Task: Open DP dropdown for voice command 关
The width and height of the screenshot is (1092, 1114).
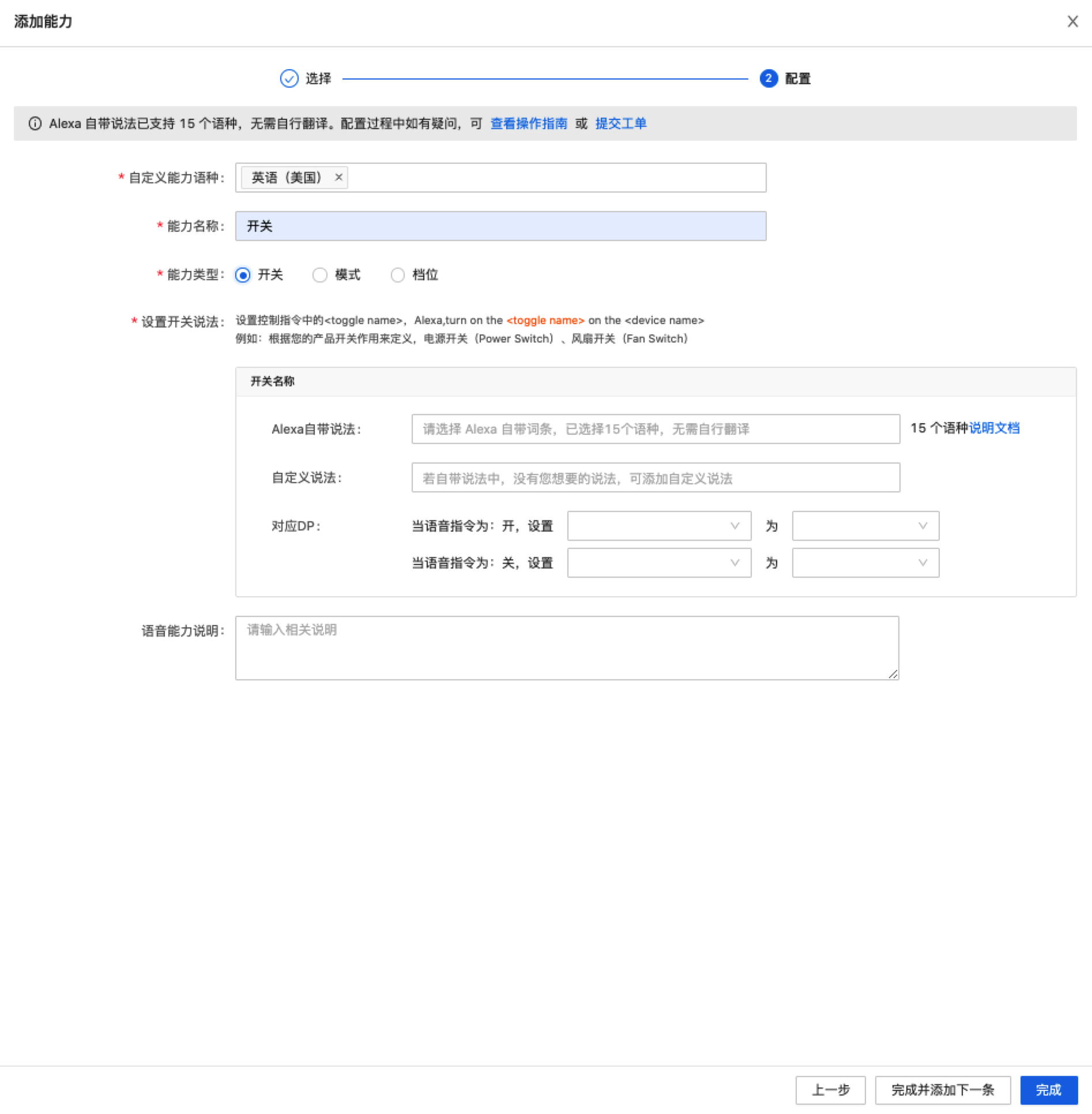Action: 659,563
